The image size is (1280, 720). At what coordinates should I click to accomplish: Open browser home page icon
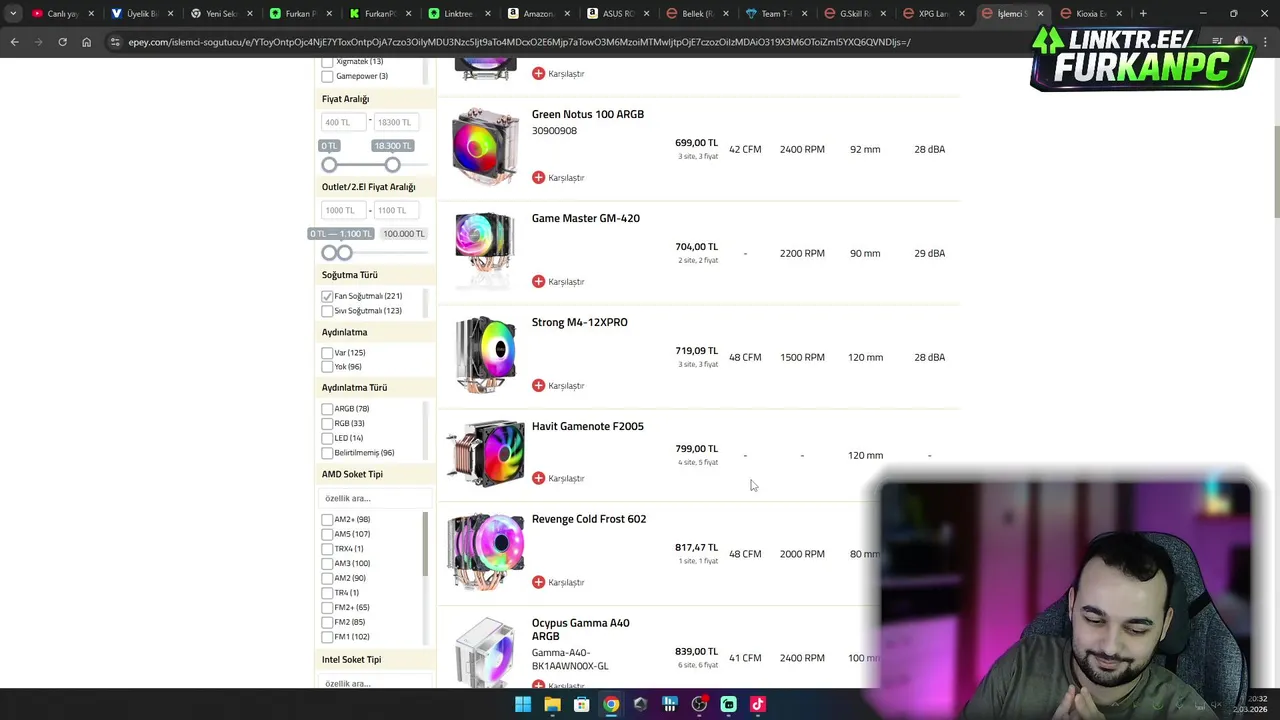tap(86, 42)
